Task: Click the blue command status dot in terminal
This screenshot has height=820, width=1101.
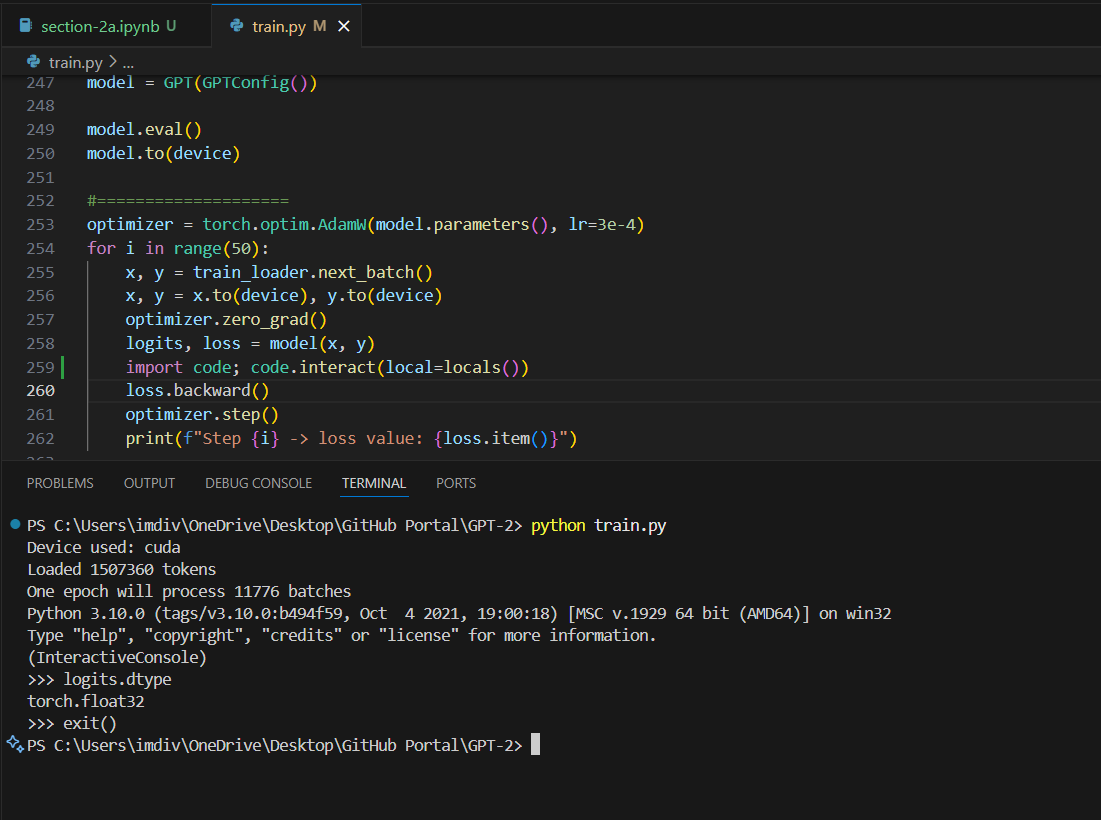Action: point(15,524)
